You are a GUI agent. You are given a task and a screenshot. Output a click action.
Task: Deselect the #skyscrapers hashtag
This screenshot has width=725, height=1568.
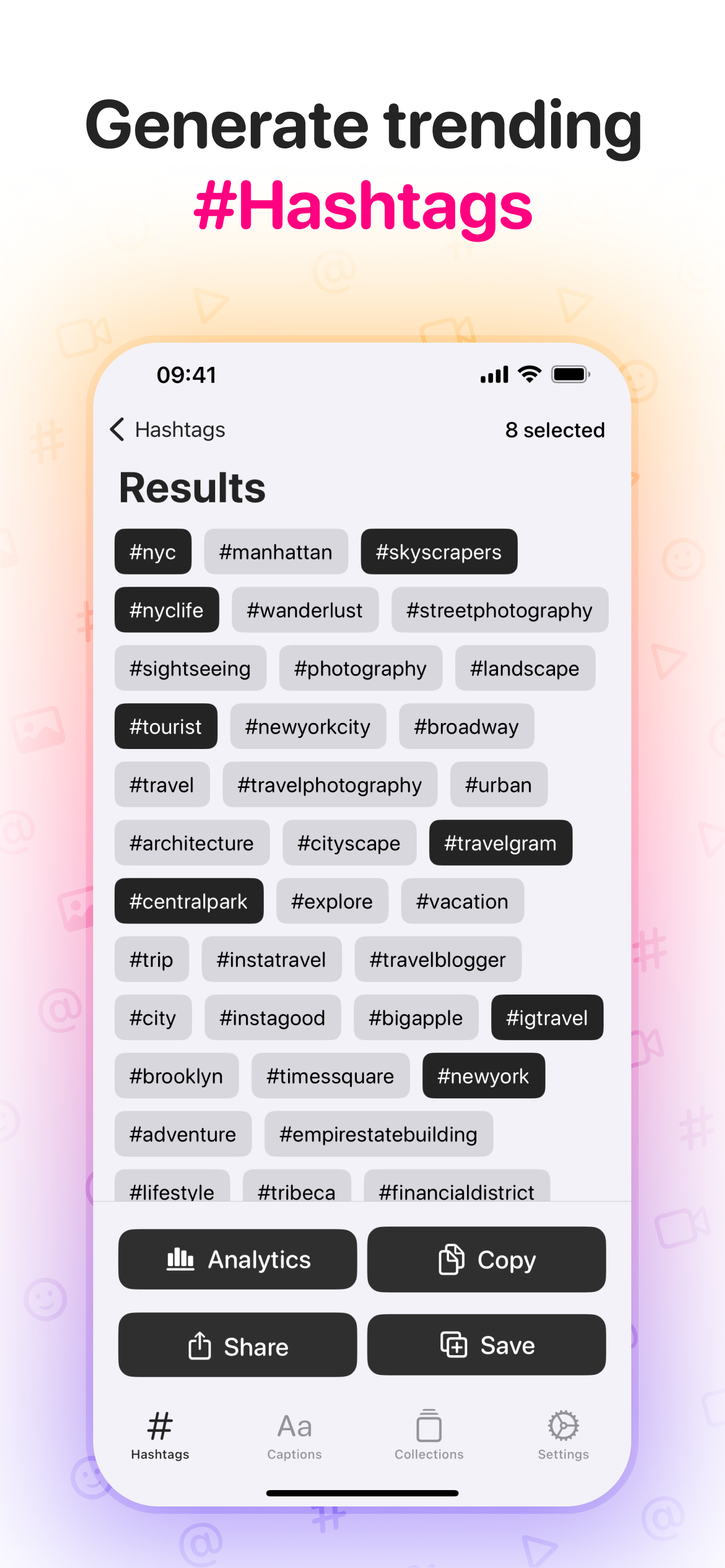click(439, 551)
